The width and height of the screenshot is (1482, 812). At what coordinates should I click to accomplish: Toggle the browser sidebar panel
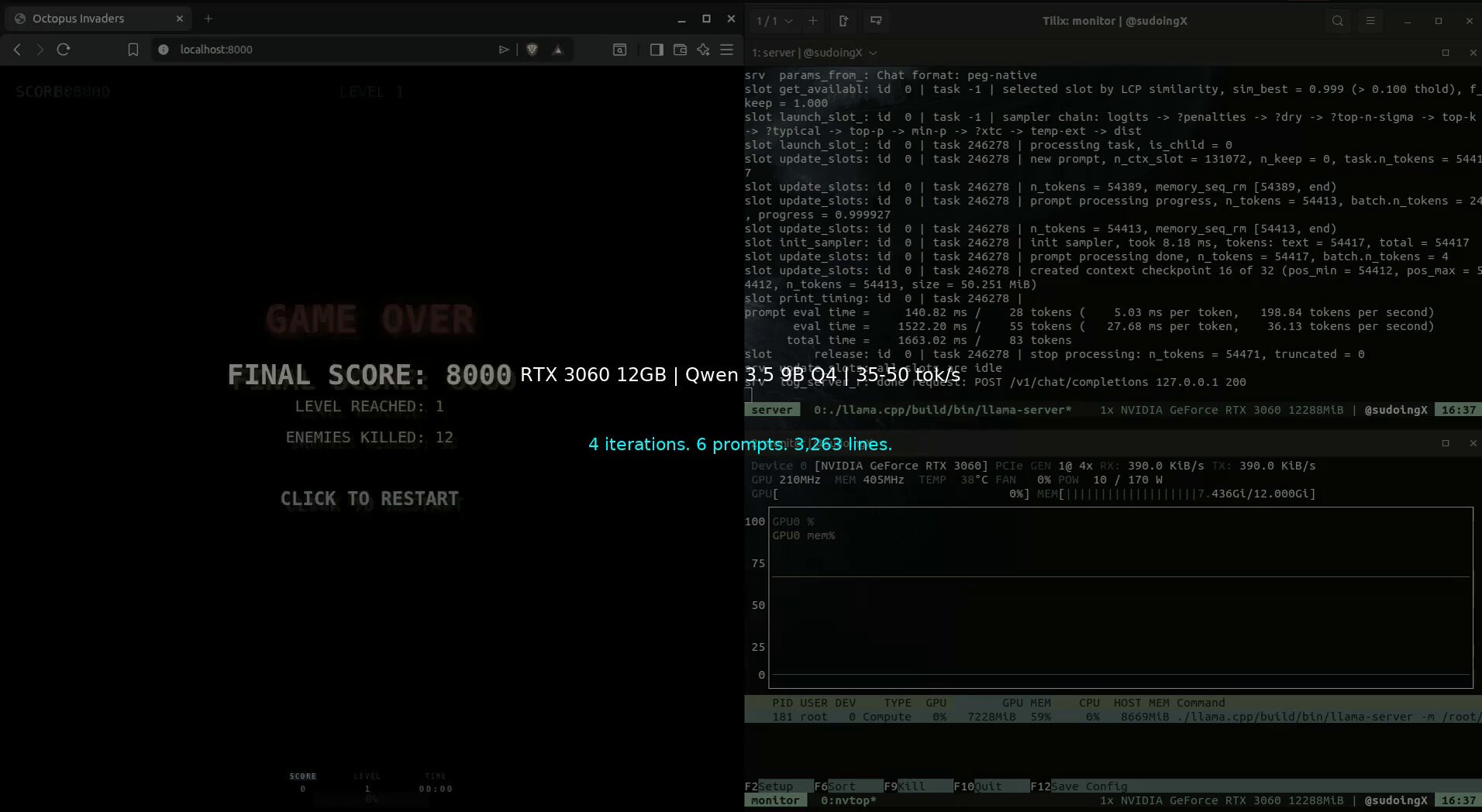pos(657,50)
